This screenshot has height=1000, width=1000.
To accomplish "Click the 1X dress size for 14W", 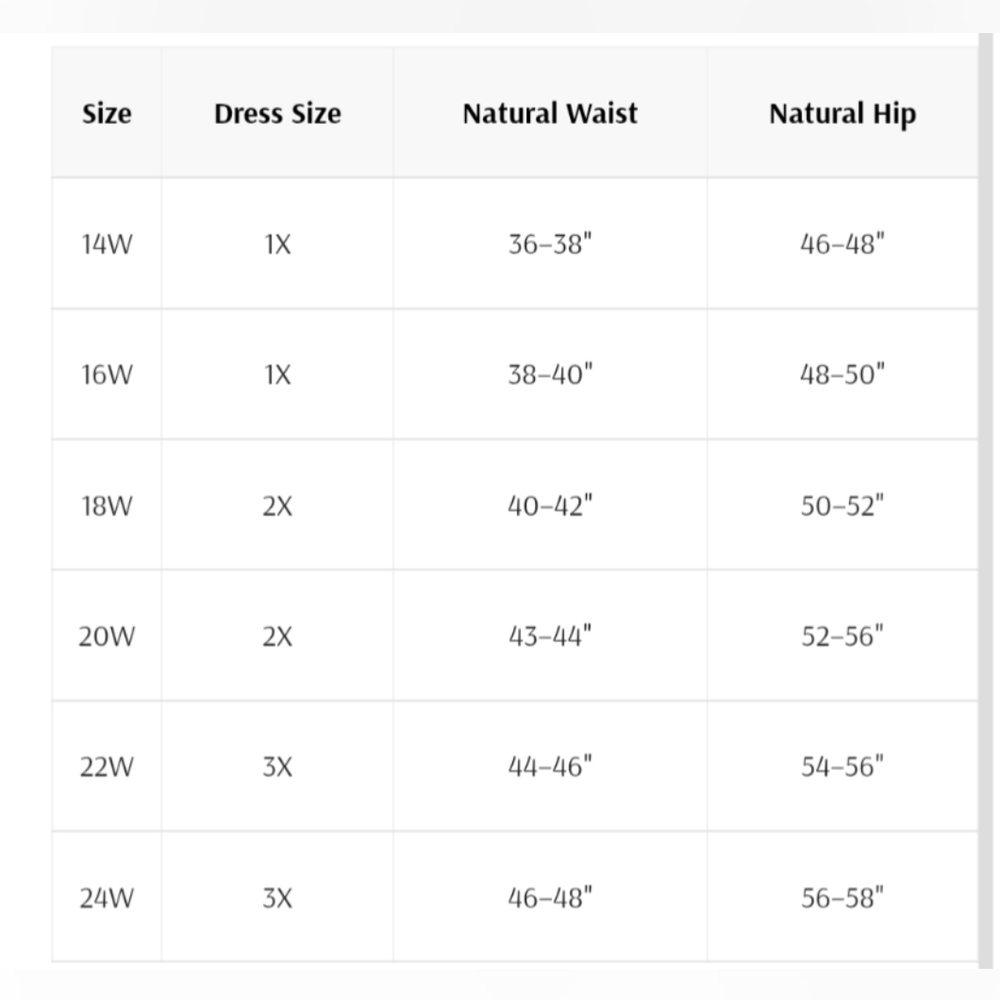I will click(x=277, y=244).
